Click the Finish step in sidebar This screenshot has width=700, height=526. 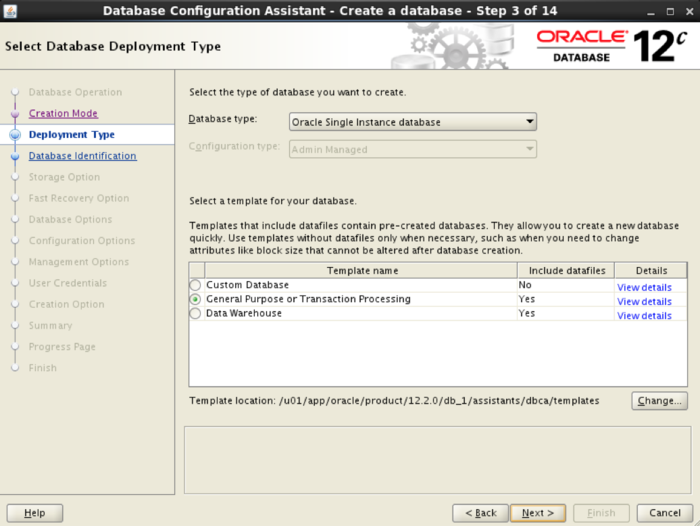pyautogui.click(x=43, y=368)
